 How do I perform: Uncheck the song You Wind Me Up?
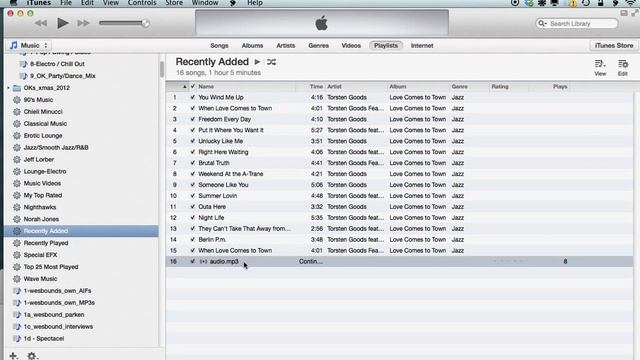click(x=193, y=97)
